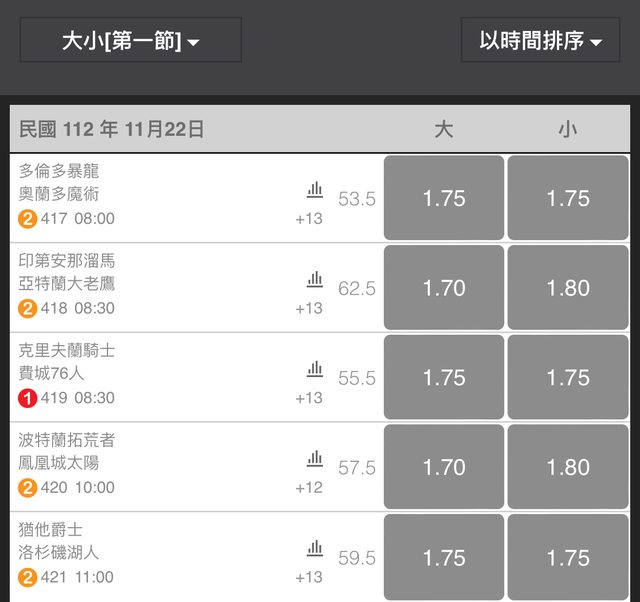Screen dimensions: 640x602
Task: Click orange 2 badge on game 417
Action: point(27,218)
